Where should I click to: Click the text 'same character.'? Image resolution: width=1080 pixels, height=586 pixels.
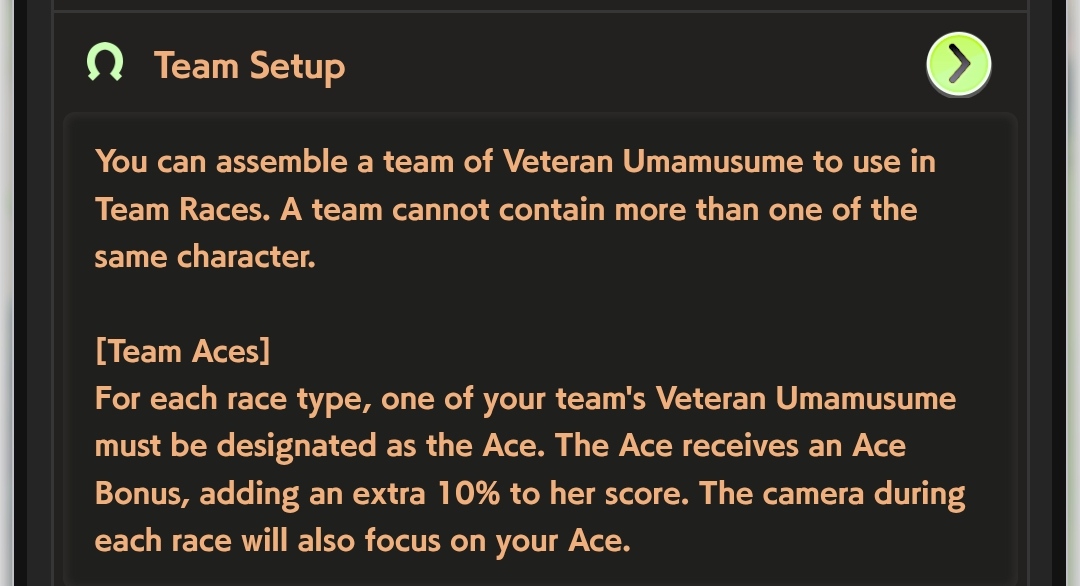pyautogui.click(x=205, y=257)
